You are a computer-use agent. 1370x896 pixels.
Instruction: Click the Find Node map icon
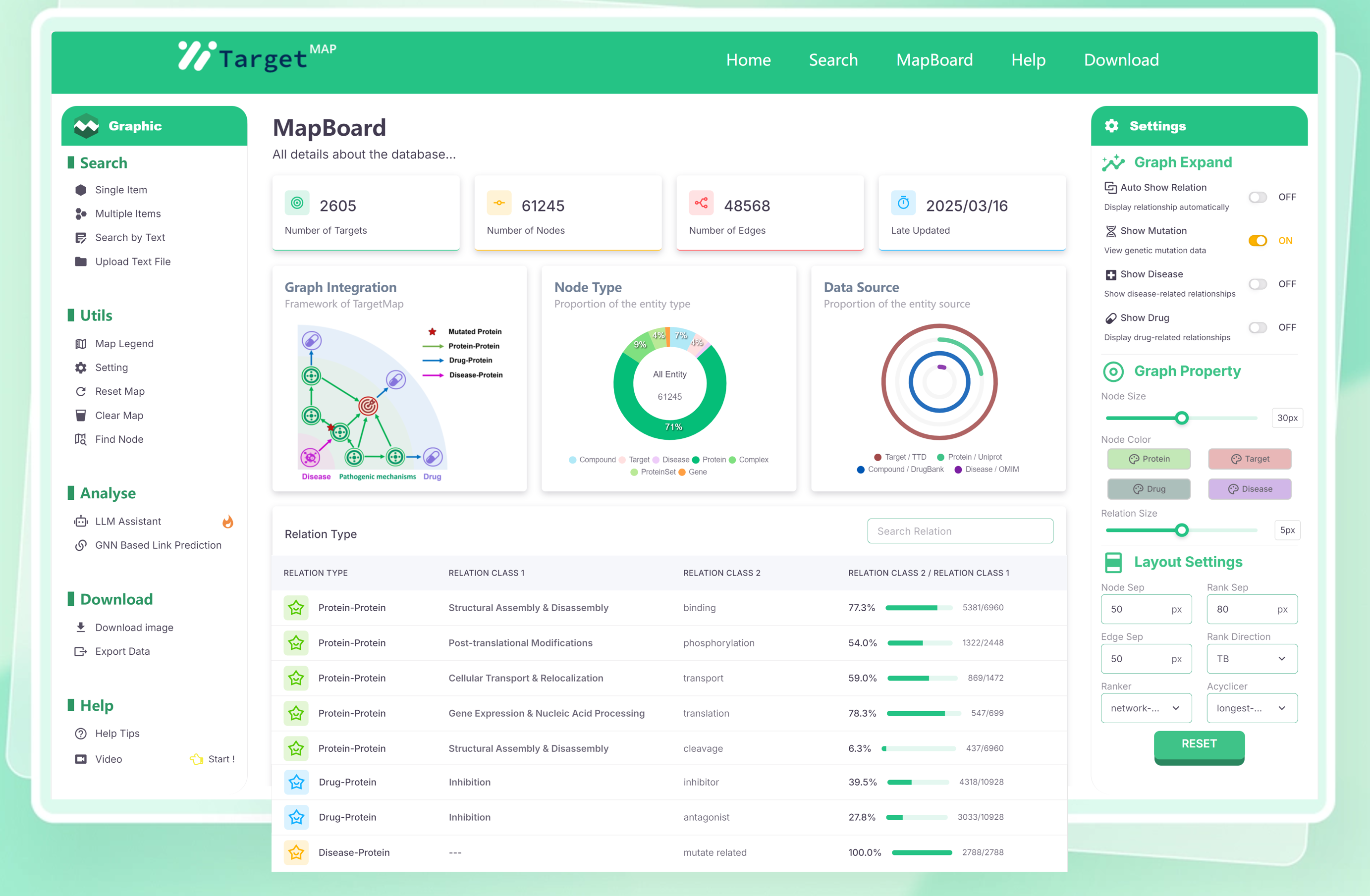click(x=81, y=439)
